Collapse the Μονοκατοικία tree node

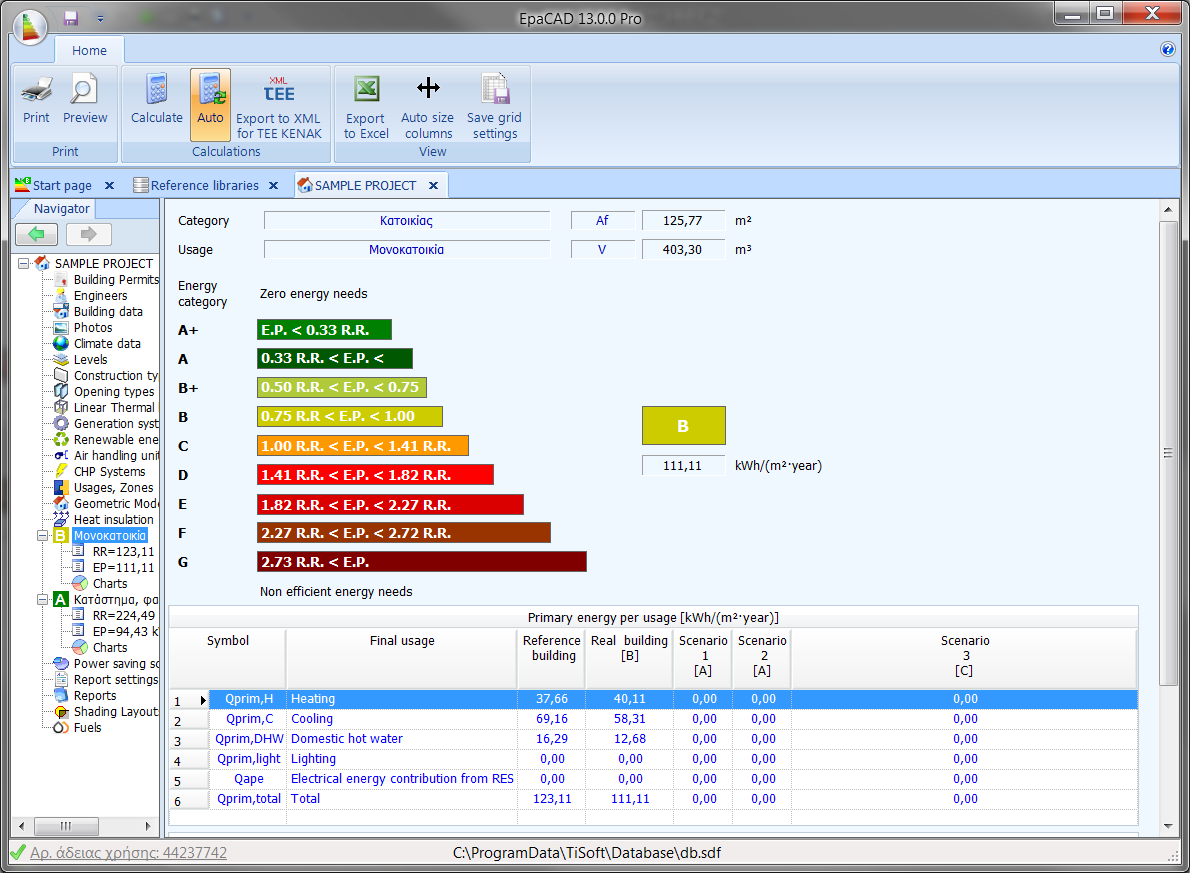42,536
